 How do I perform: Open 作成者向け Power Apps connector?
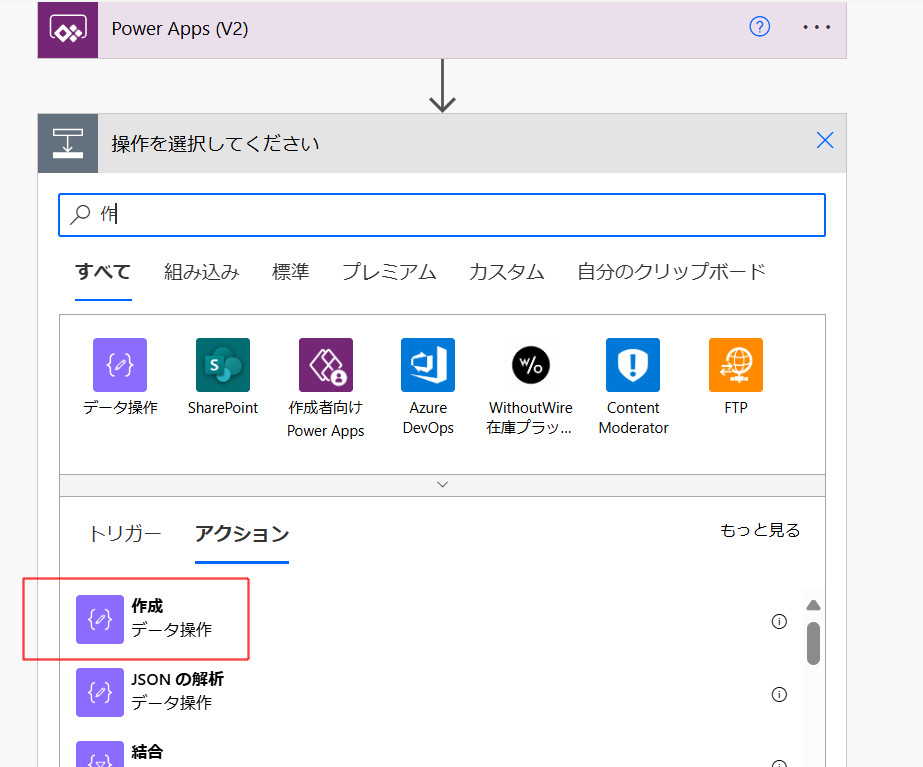coord(325,365)
